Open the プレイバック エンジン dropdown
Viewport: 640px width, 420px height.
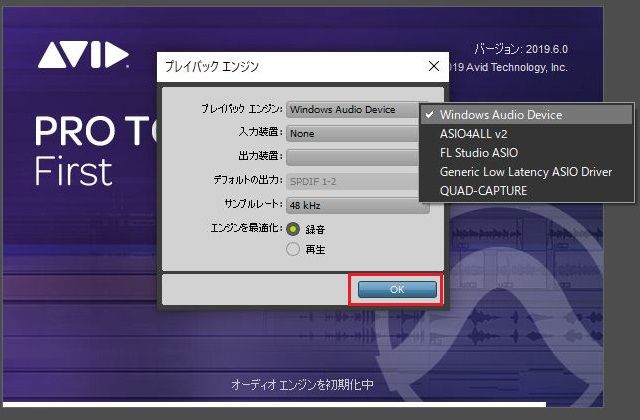pyautogui.click(x=352, y=109)
